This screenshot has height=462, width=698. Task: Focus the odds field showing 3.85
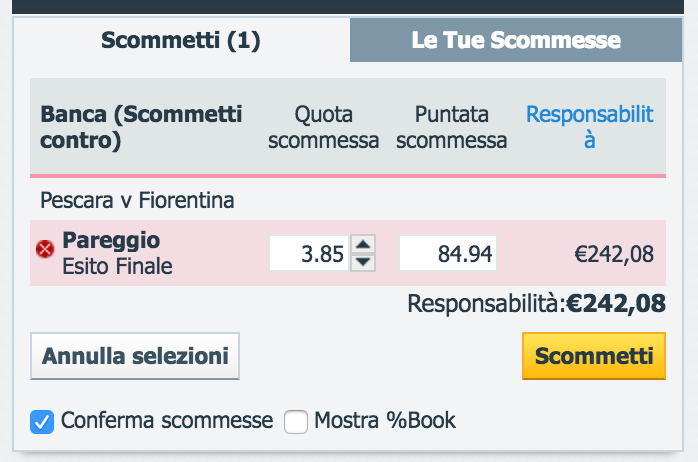309,253
